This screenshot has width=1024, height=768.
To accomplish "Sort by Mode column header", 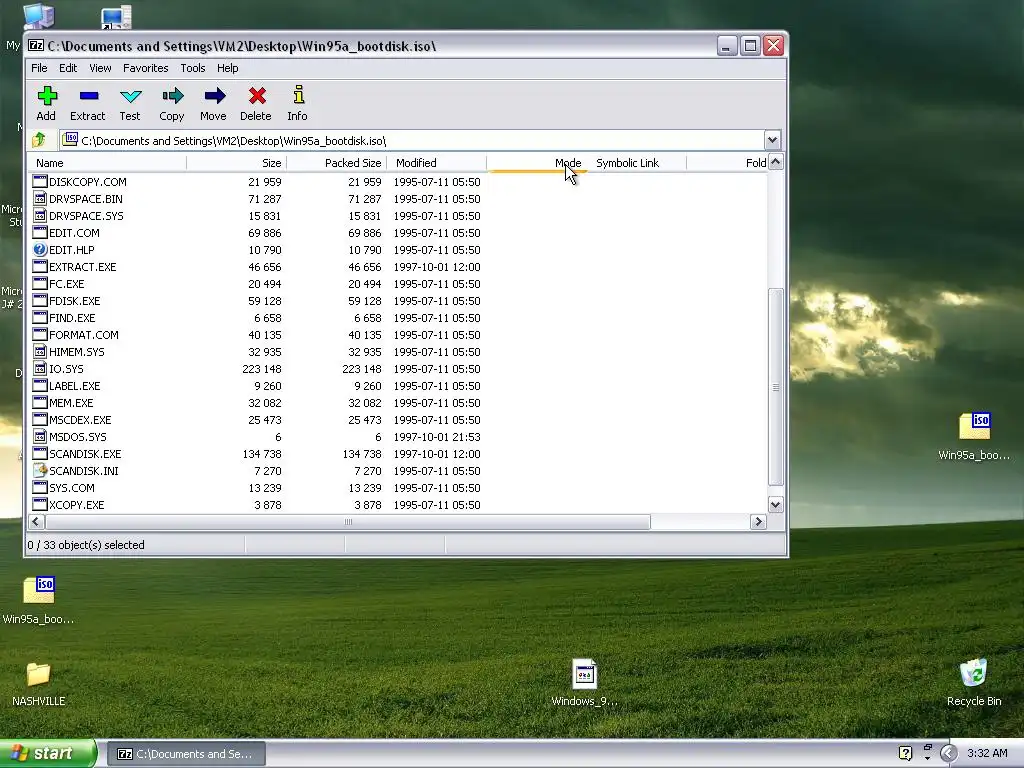I will click(x=536, y=163).
